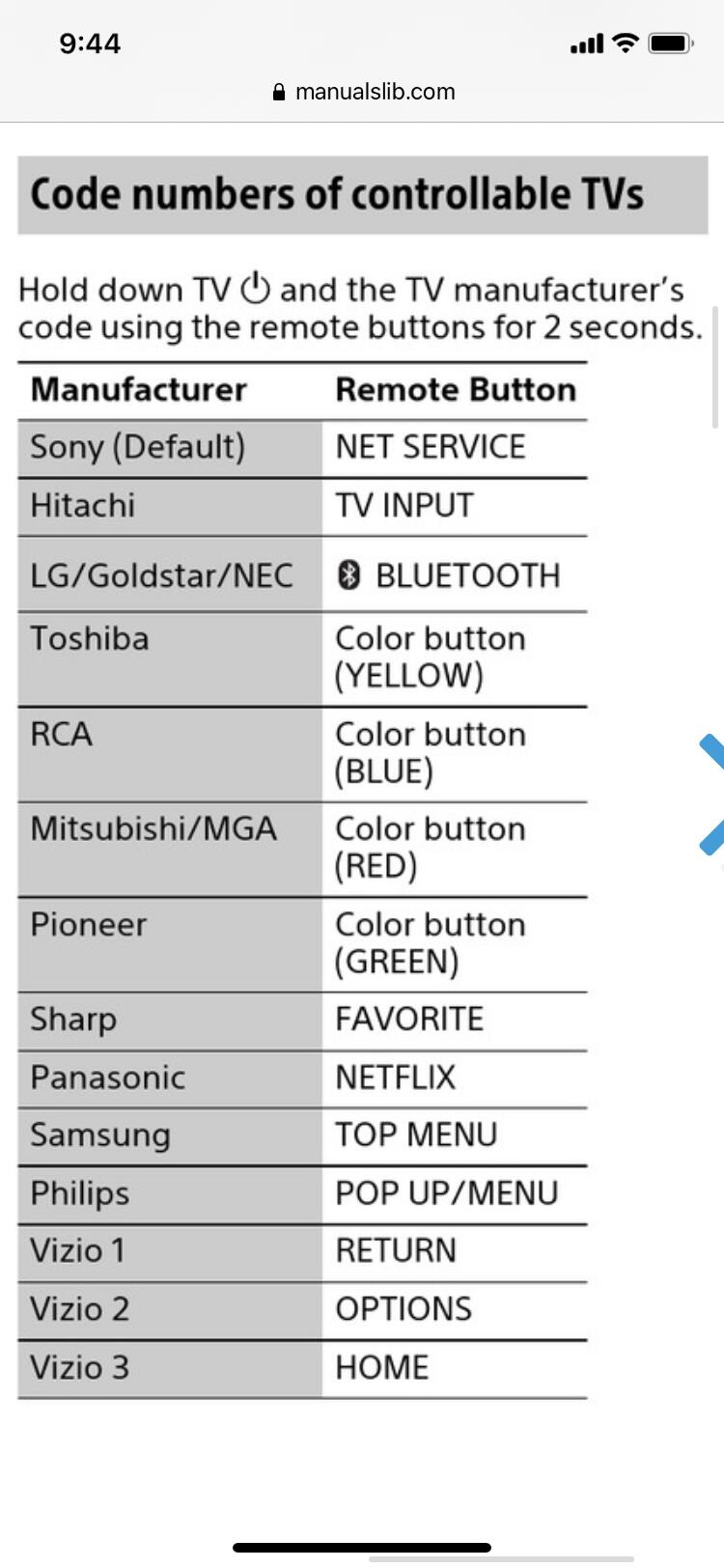Tap the blue next-page chevron arrow
This screenshot has height=1568, width=724.
click(712, 794)
